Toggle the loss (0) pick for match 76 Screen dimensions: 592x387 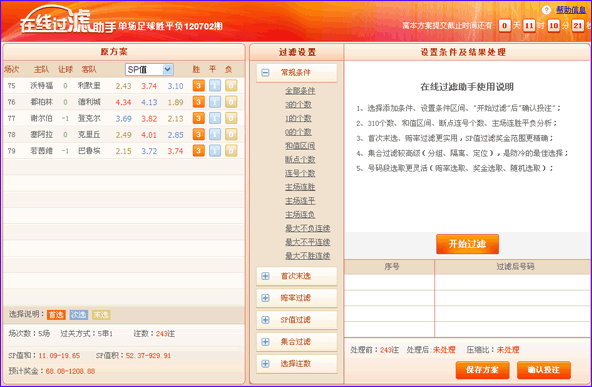point(231,102)
